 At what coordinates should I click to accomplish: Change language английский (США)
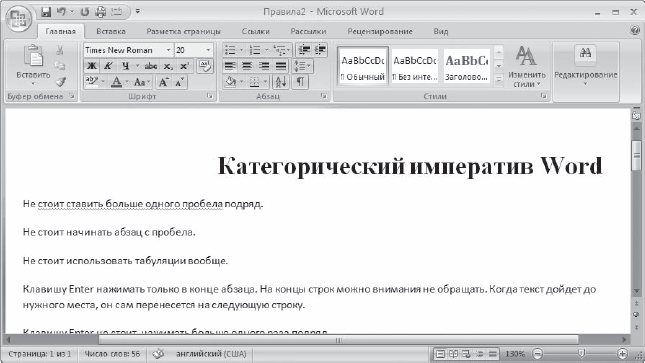point(211,354)
